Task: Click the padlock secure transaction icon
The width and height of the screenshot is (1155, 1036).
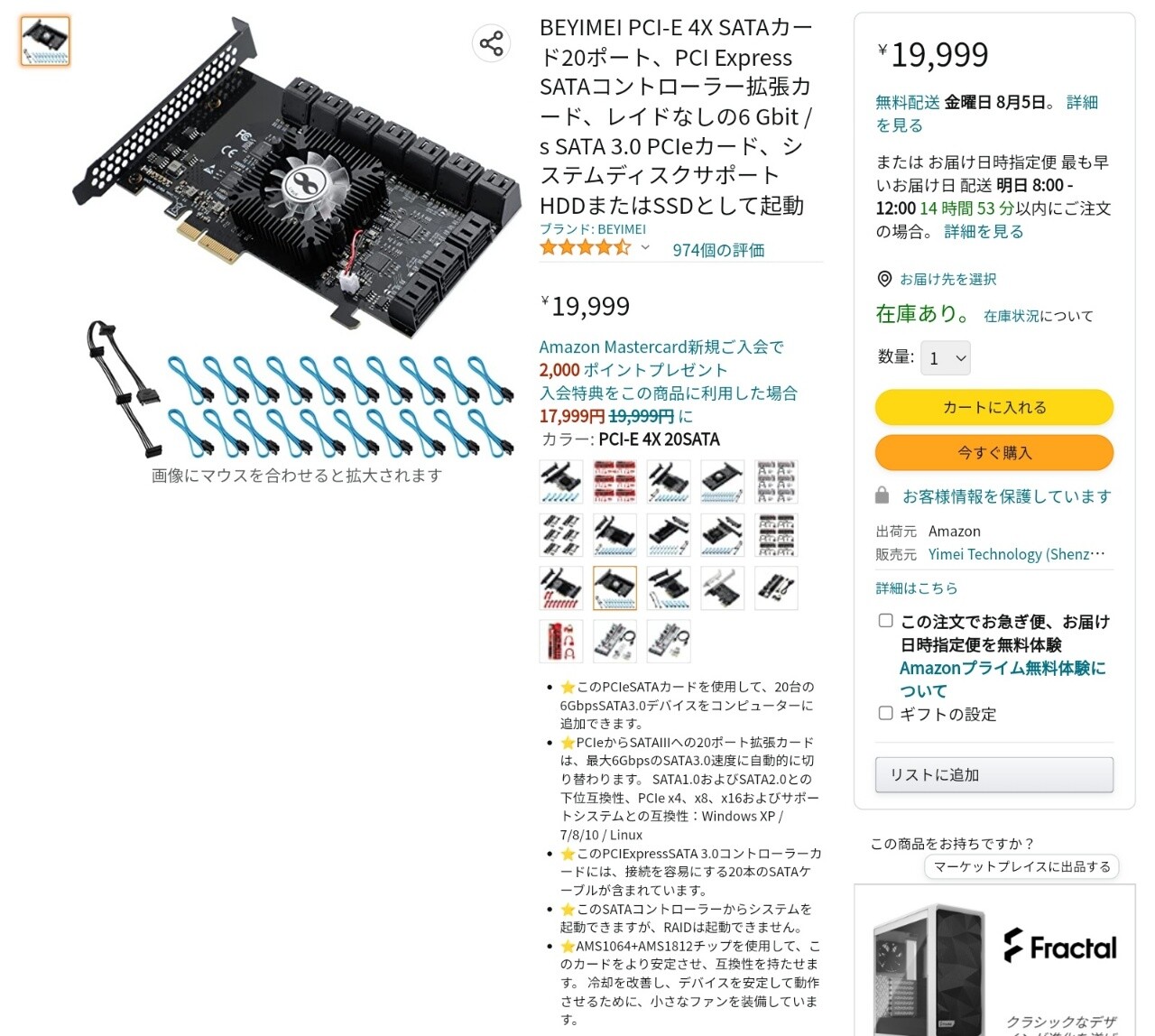Action: point(882,496)
